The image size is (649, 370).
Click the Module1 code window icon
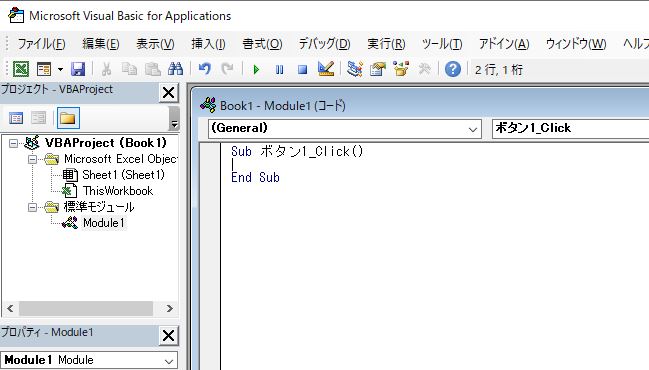coord(208,105)
